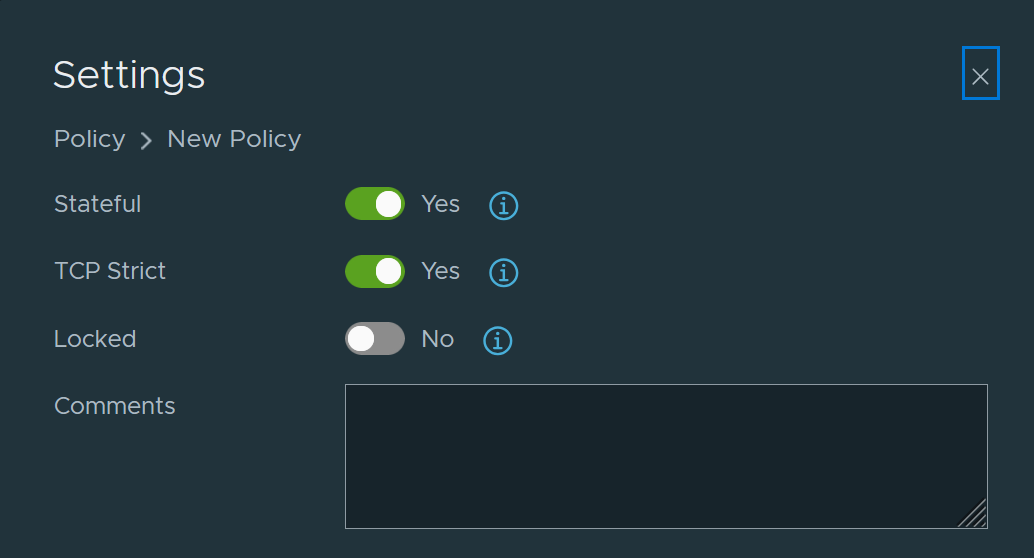
Task: Open the Stateful info tooltip icon
Action: (503, 205)
